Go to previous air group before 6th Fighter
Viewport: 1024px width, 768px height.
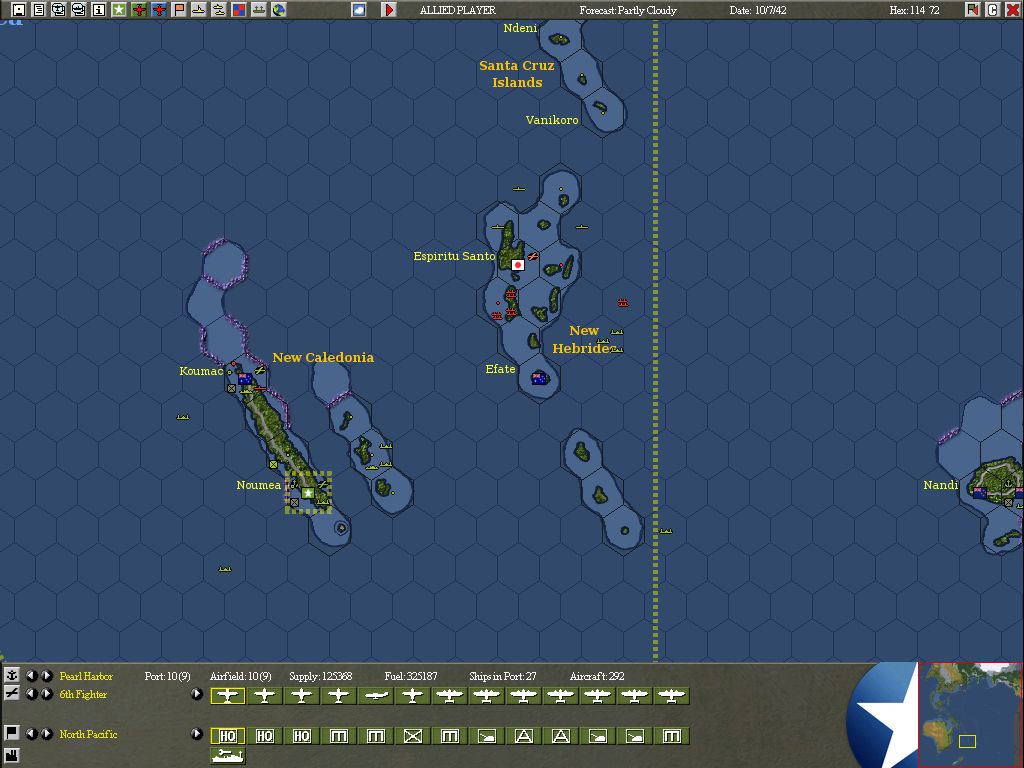[31, 694]
